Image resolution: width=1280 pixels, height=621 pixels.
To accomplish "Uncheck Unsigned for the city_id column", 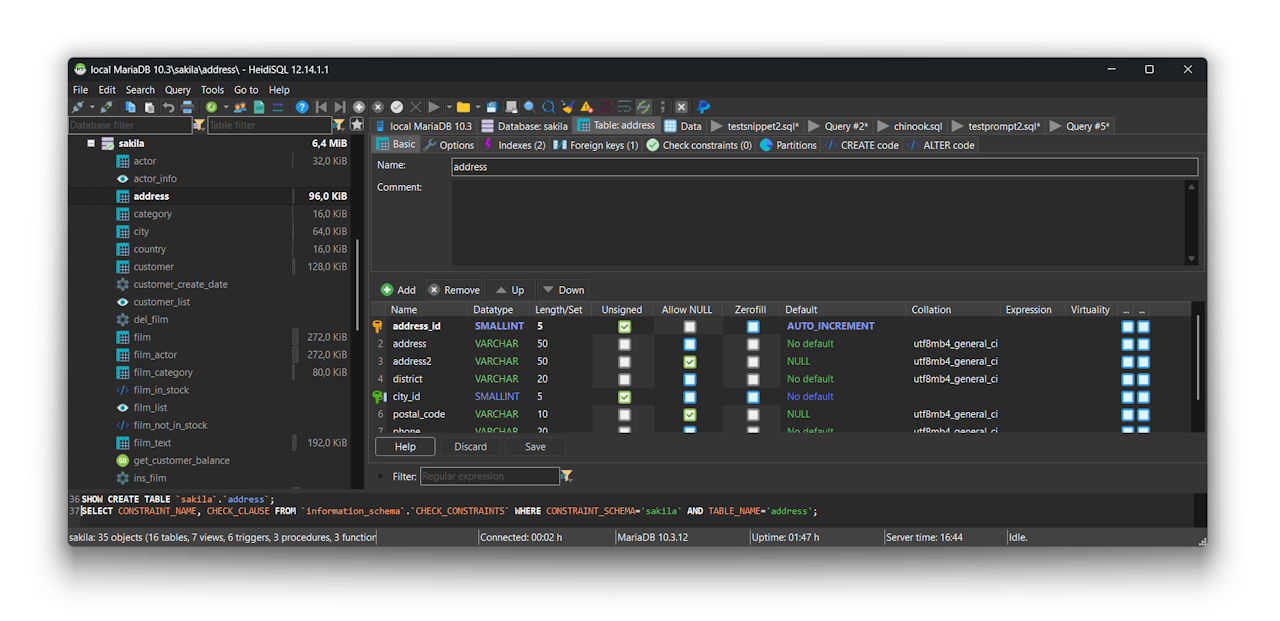I will click(624, 397).
